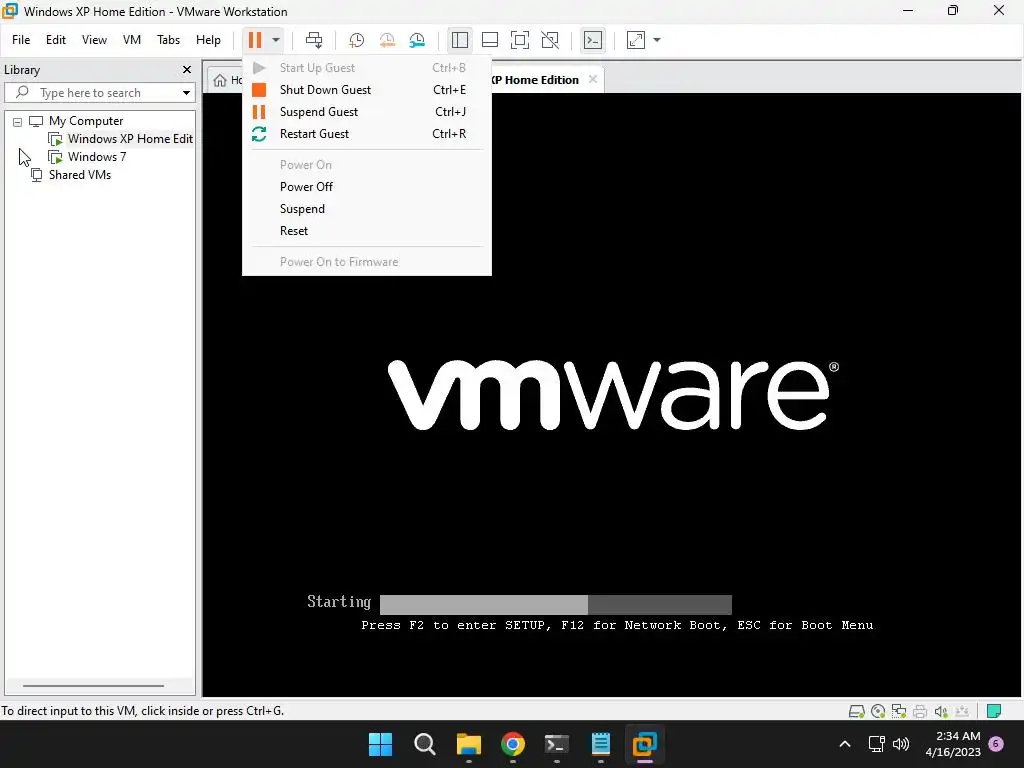
Task: Open the notification count badge
Action: pos(996,744)
